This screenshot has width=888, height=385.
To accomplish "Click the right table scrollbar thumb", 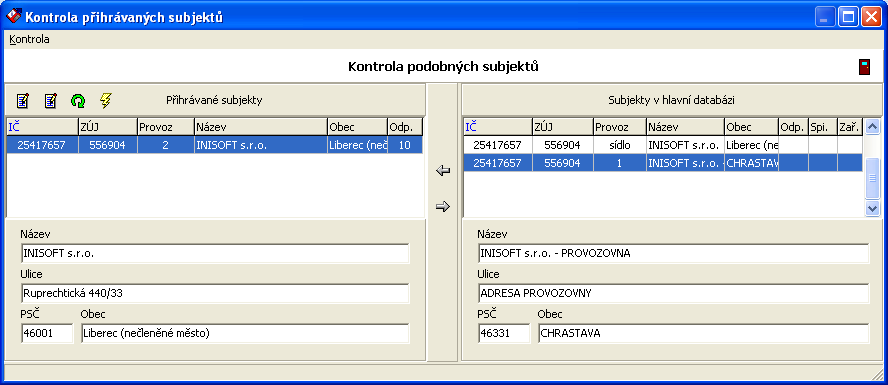I will coord(872,178).
